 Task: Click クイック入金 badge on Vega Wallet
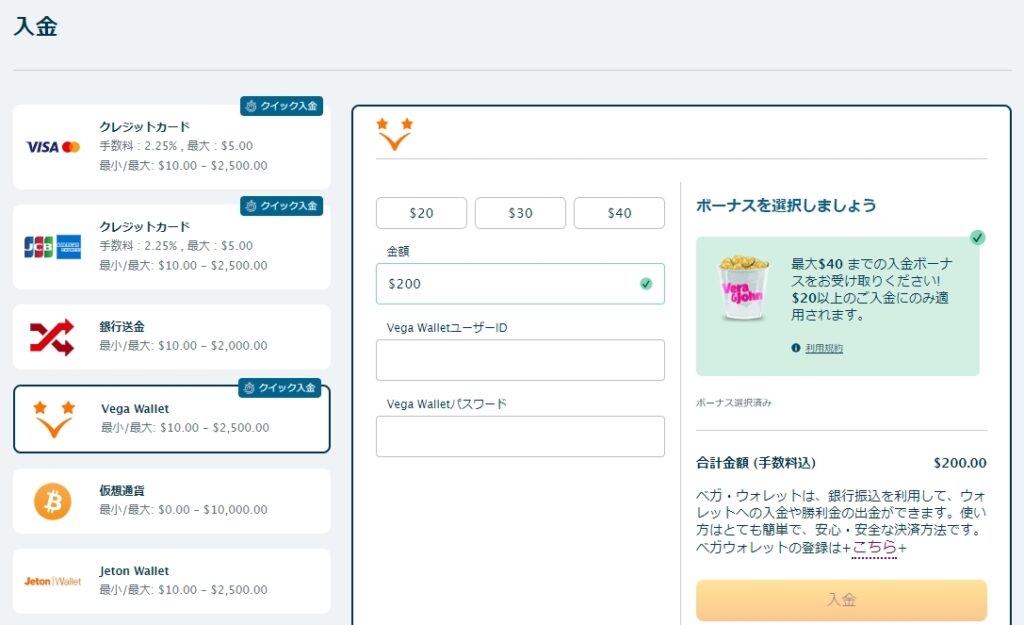280,388
